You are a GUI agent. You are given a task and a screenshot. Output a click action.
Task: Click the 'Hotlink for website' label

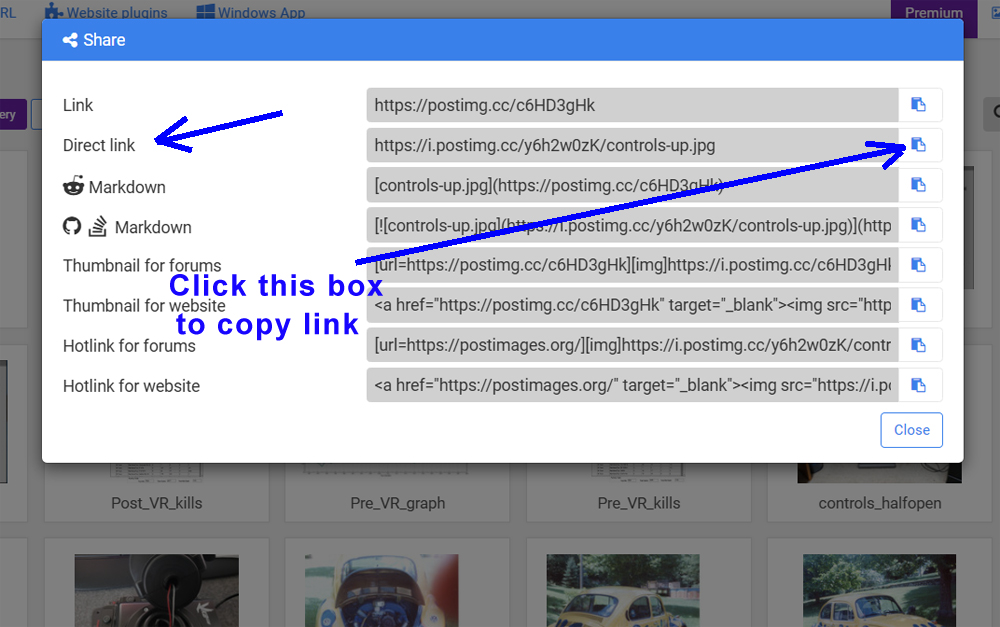(131, 386)
